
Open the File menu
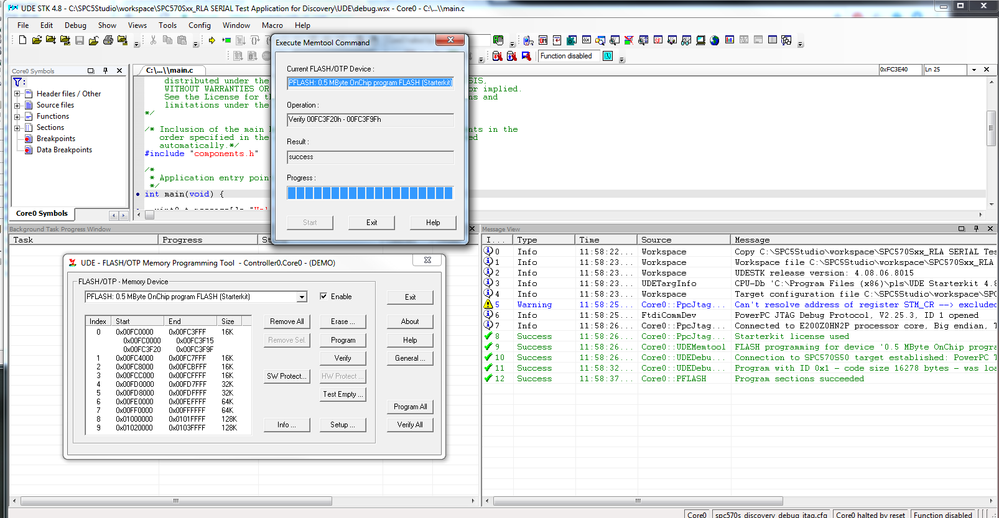click(23, 25)
